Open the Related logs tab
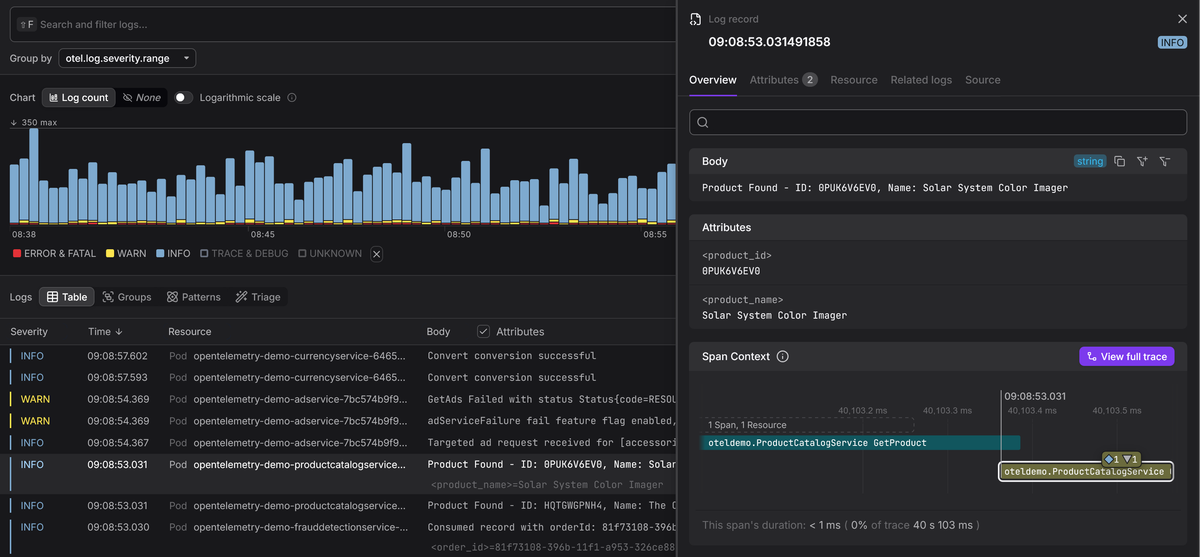1200x557 pixels. click(x=921, y=80)
